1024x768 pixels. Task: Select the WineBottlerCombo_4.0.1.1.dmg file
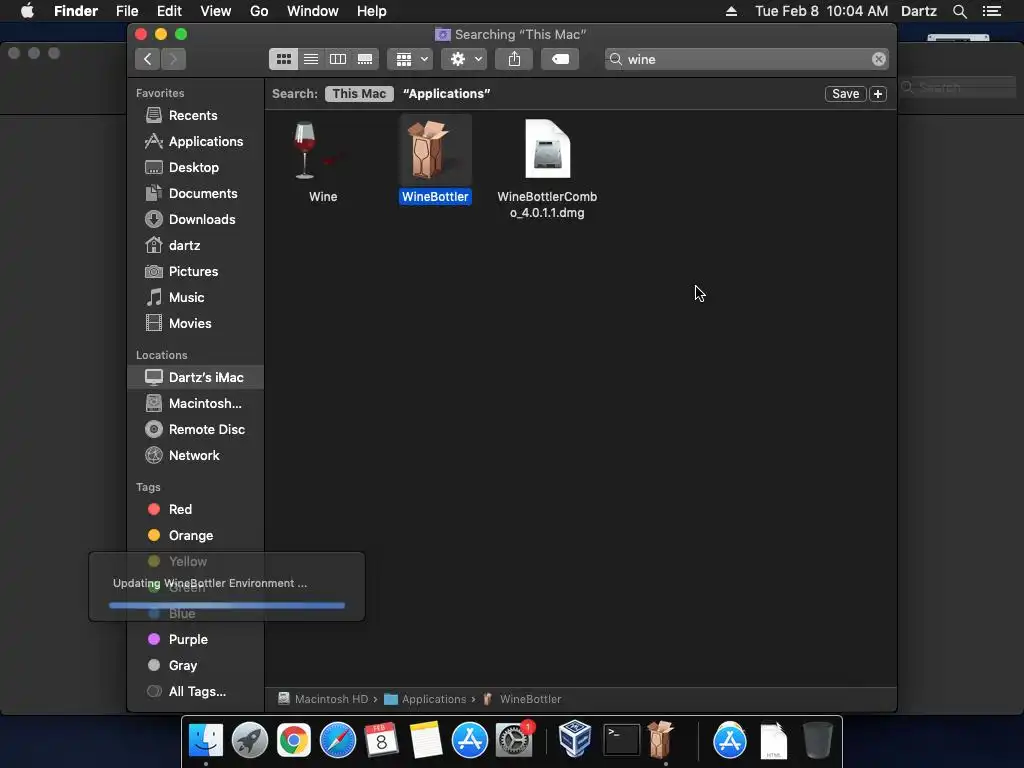(547, 151)
